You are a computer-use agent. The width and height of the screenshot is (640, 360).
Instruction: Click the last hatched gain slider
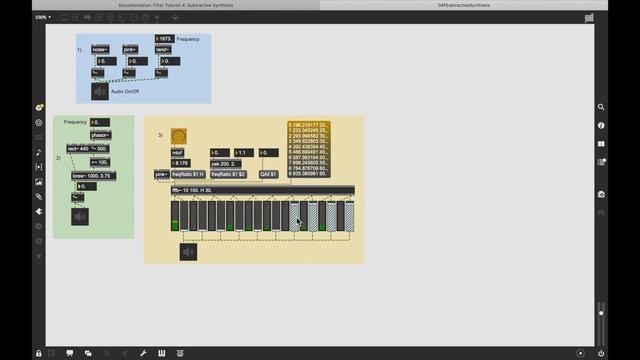[350, 216]
